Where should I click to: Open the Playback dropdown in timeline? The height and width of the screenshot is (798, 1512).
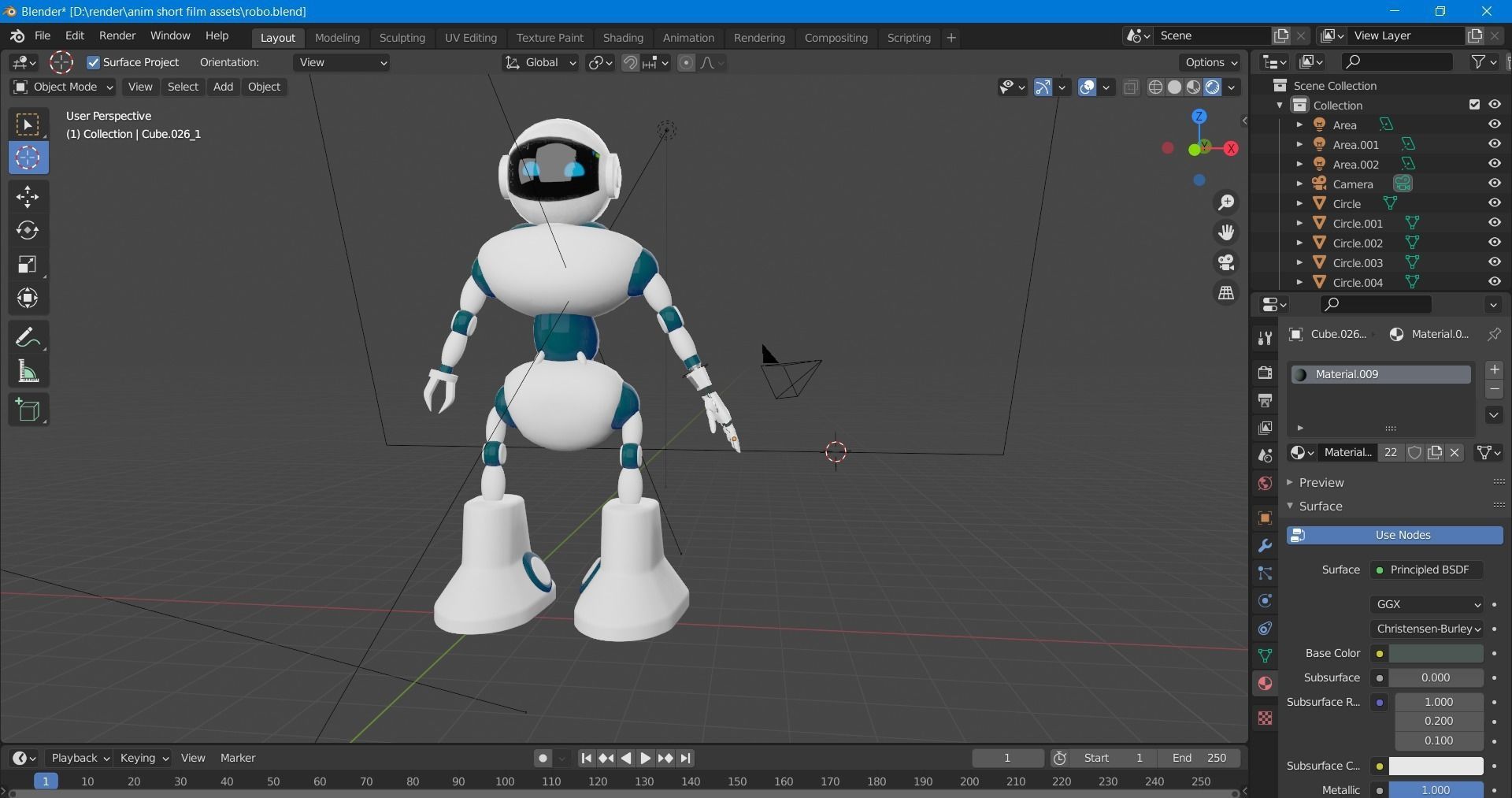[x=80, y=758]
